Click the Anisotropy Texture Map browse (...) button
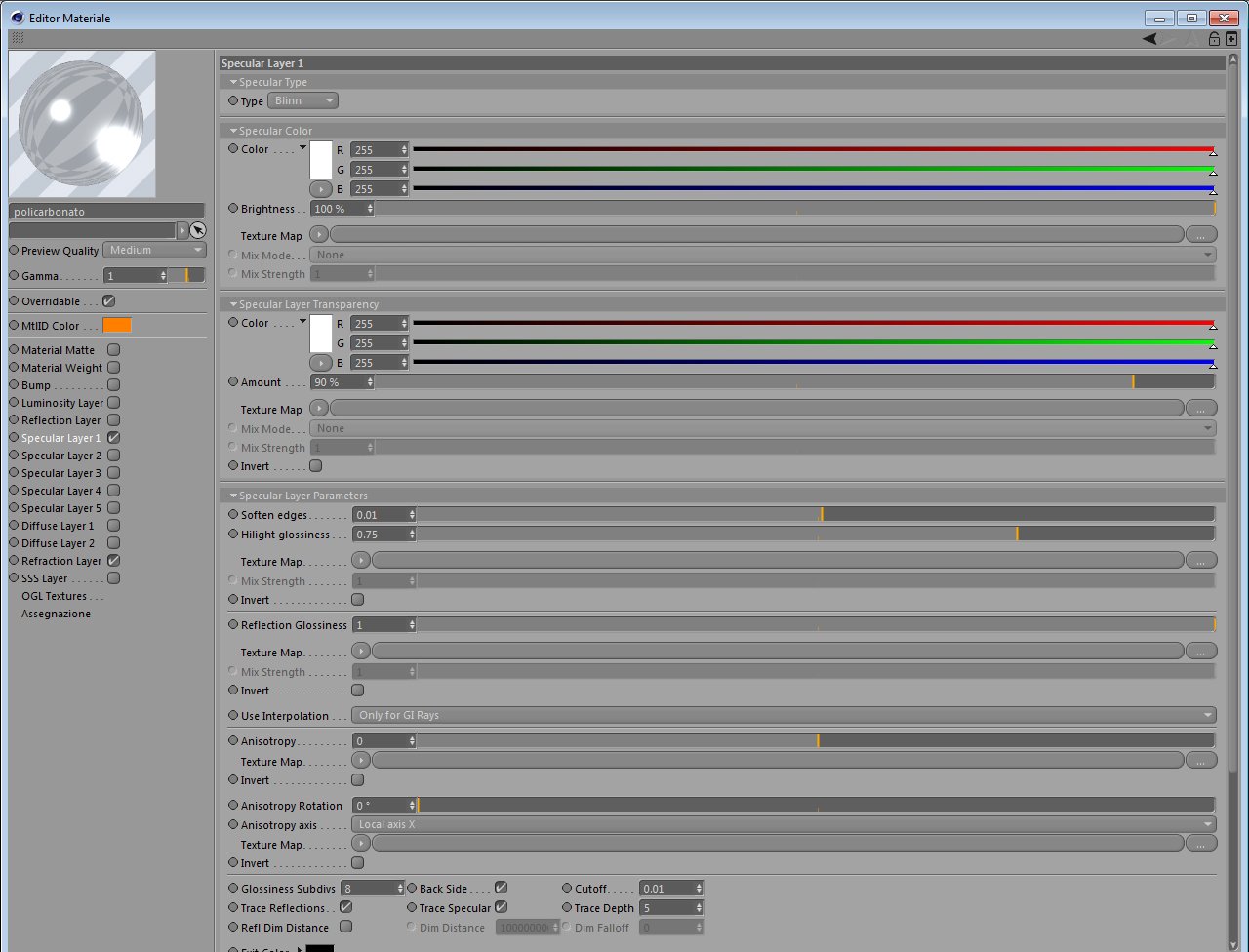Viewport: 1249px width, 952px height. coord(1201,761)
